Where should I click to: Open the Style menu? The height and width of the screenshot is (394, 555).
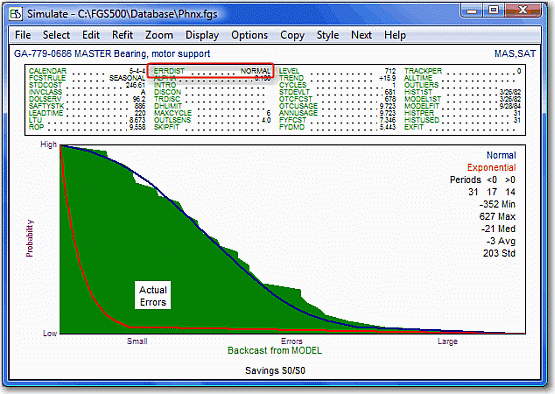[328, 35]
